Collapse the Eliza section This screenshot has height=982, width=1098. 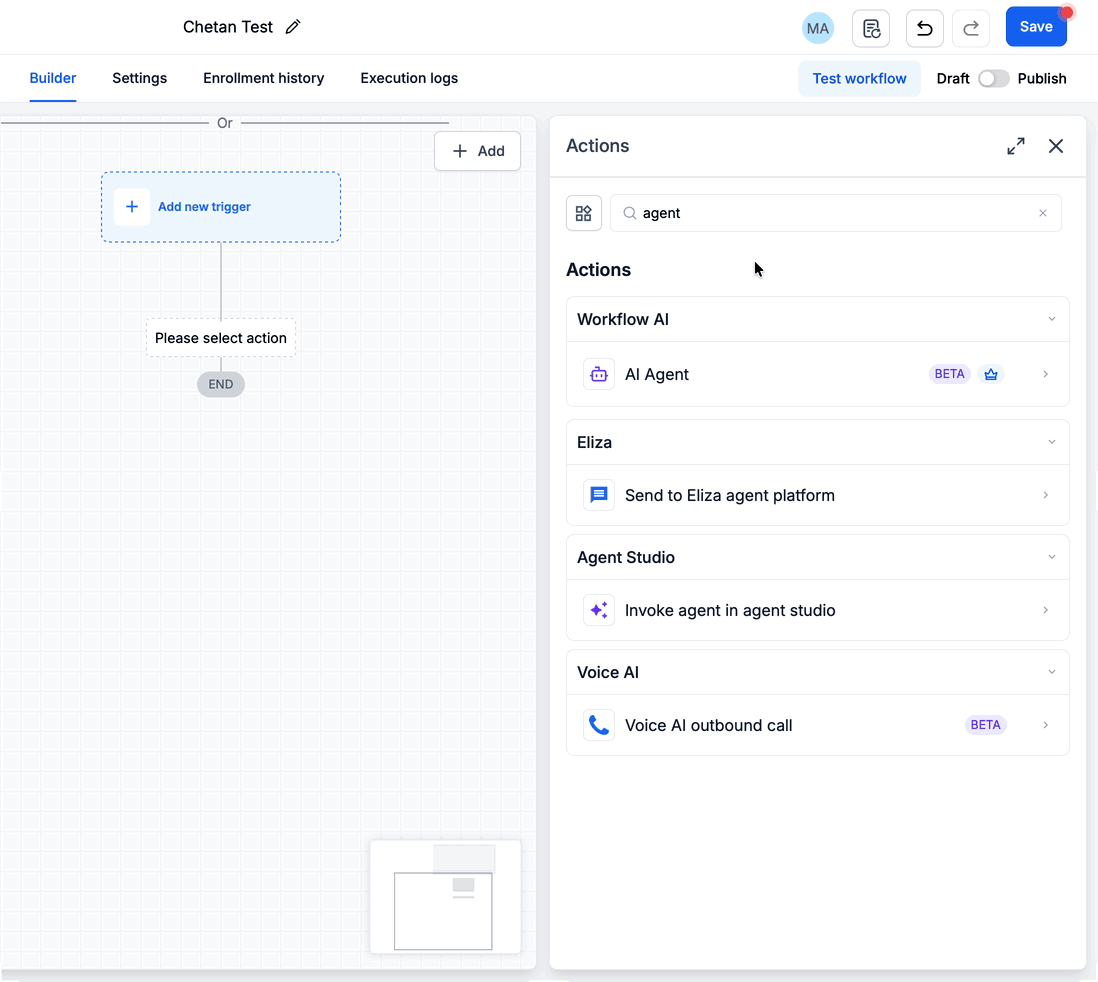point(1052,442)
